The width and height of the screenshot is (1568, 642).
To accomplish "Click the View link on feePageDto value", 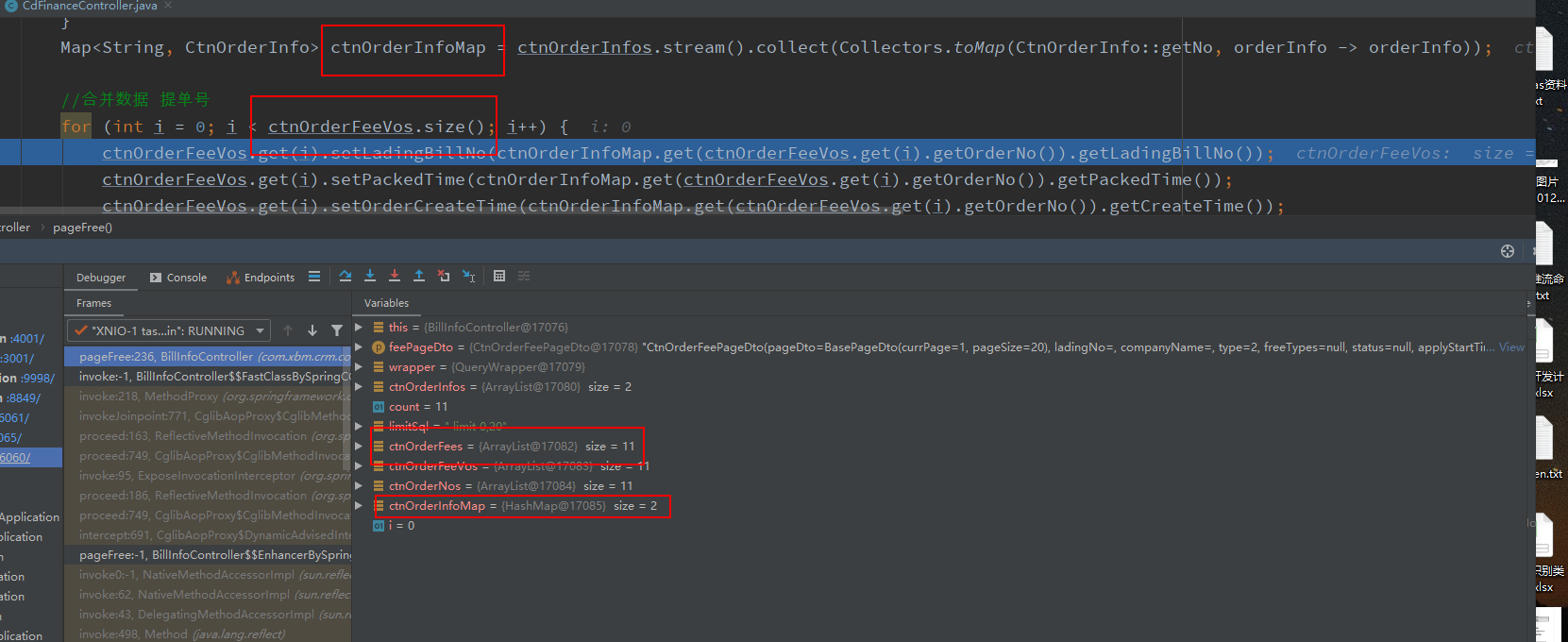I will point(1511,347).
